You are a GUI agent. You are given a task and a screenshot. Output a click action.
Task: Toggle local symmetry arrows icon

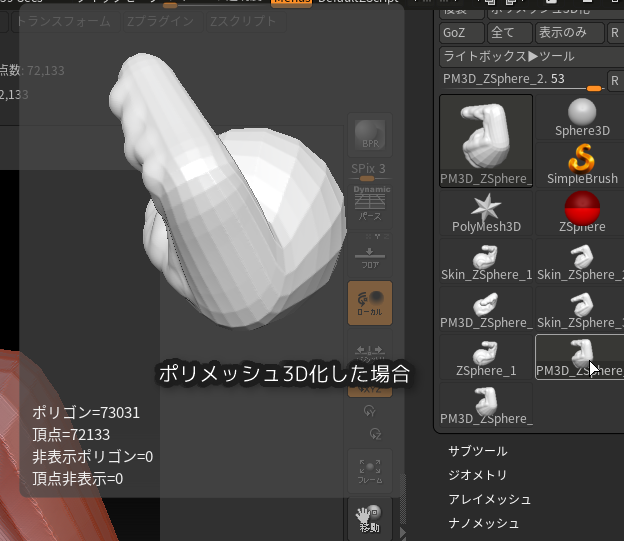370,350
